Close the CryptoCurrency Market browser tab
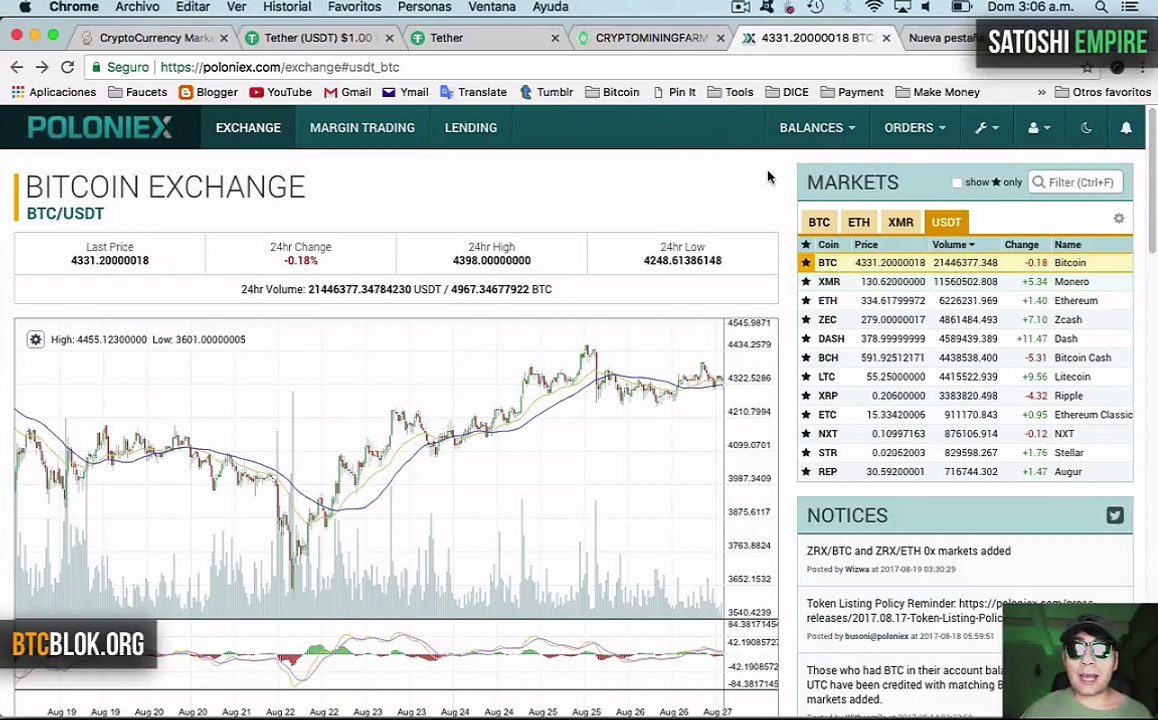1158x720 pixels. 224,38
